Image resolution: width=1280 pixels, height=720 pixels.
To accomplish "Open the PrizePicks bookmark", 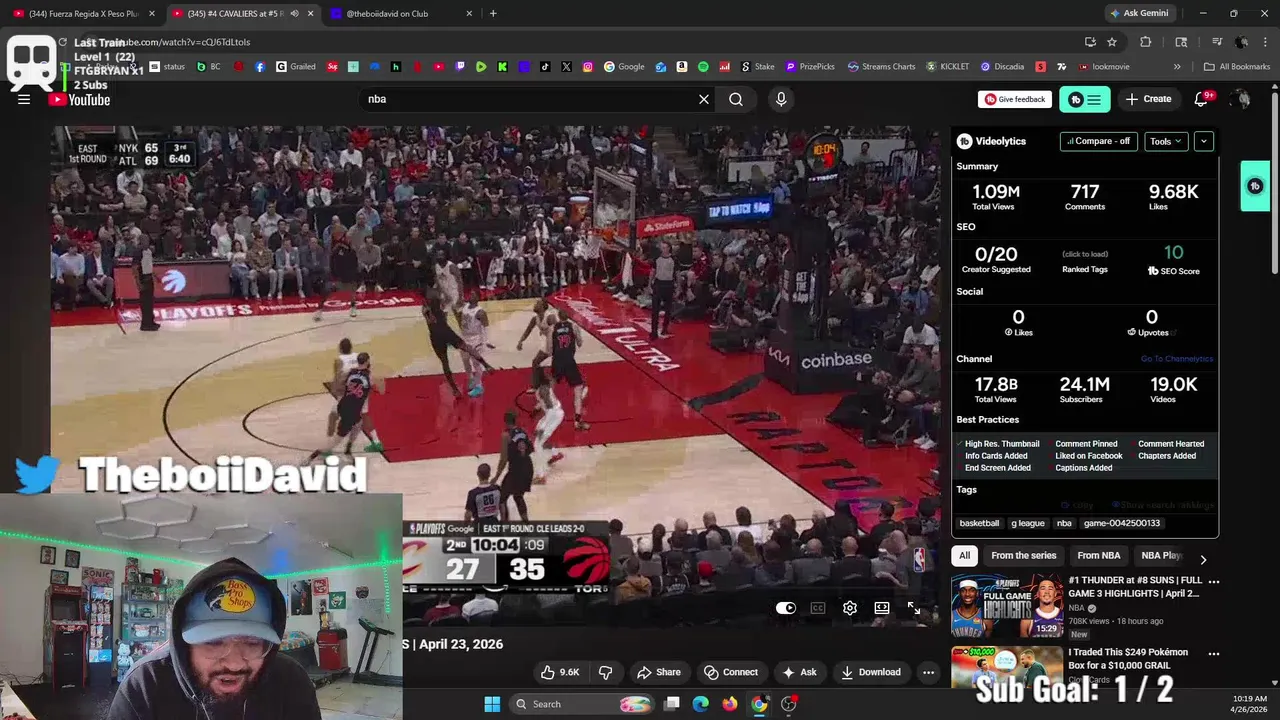I will (810, 67).
